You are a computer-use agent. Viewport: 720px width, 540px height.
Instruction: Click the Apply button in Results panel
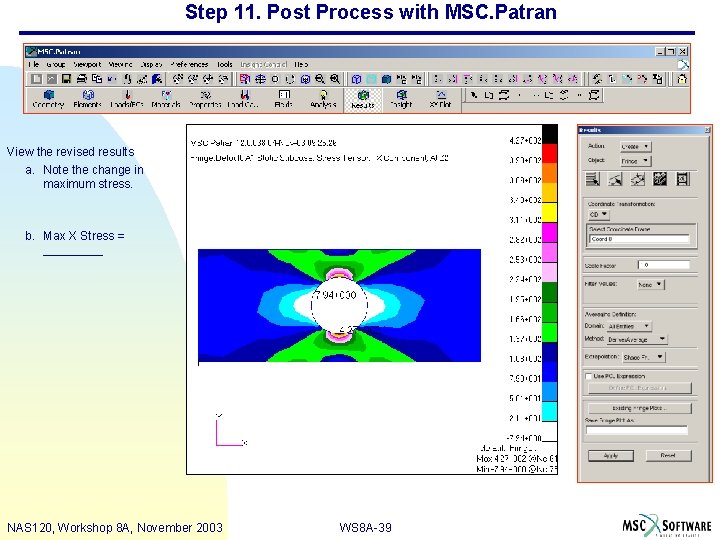pos(611,456)
